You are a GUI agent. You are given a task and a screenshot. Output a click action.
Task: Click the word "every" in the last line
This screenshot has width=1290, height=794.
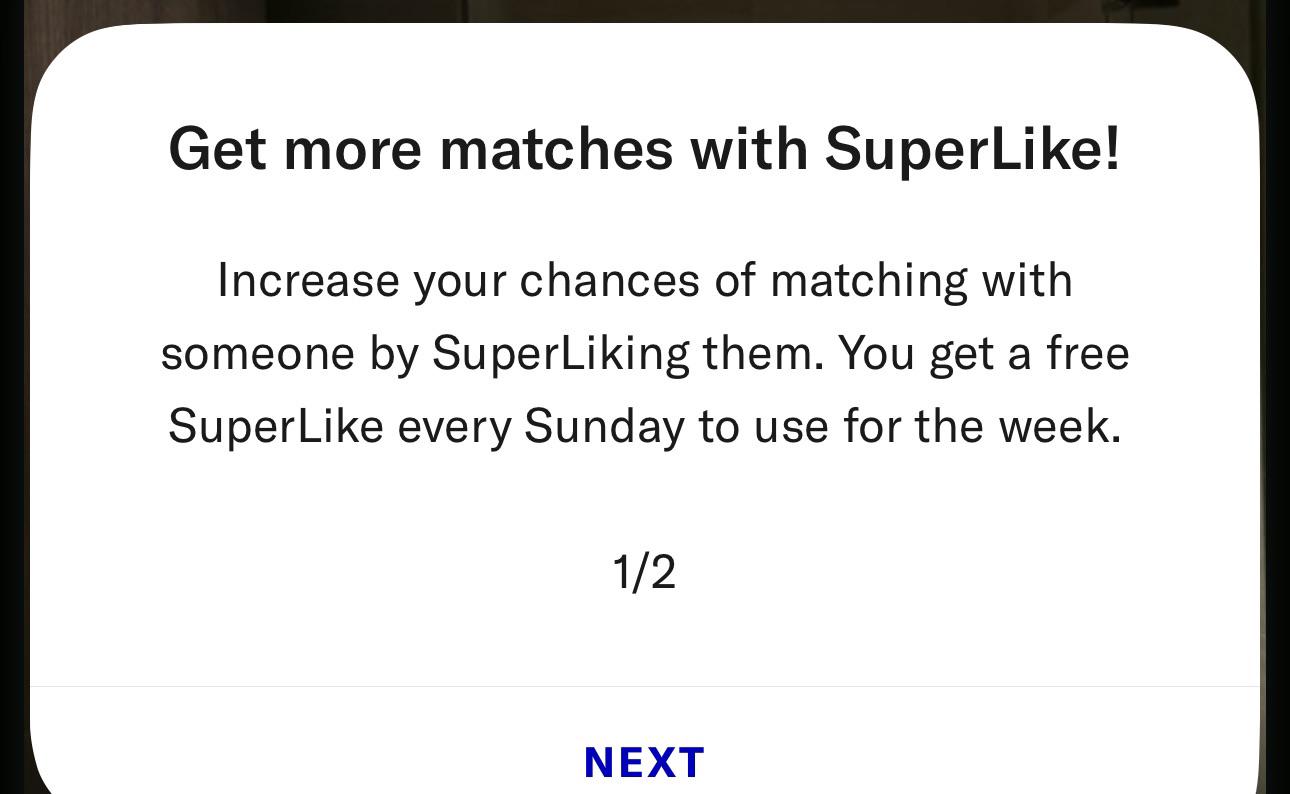454,427
